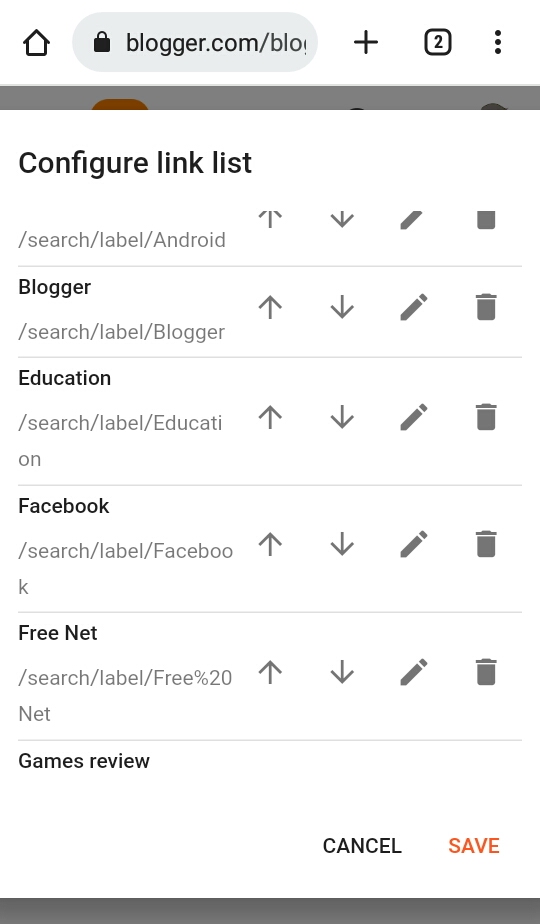Move the Blogger link up
540x924 pixels.
point(270,308)
